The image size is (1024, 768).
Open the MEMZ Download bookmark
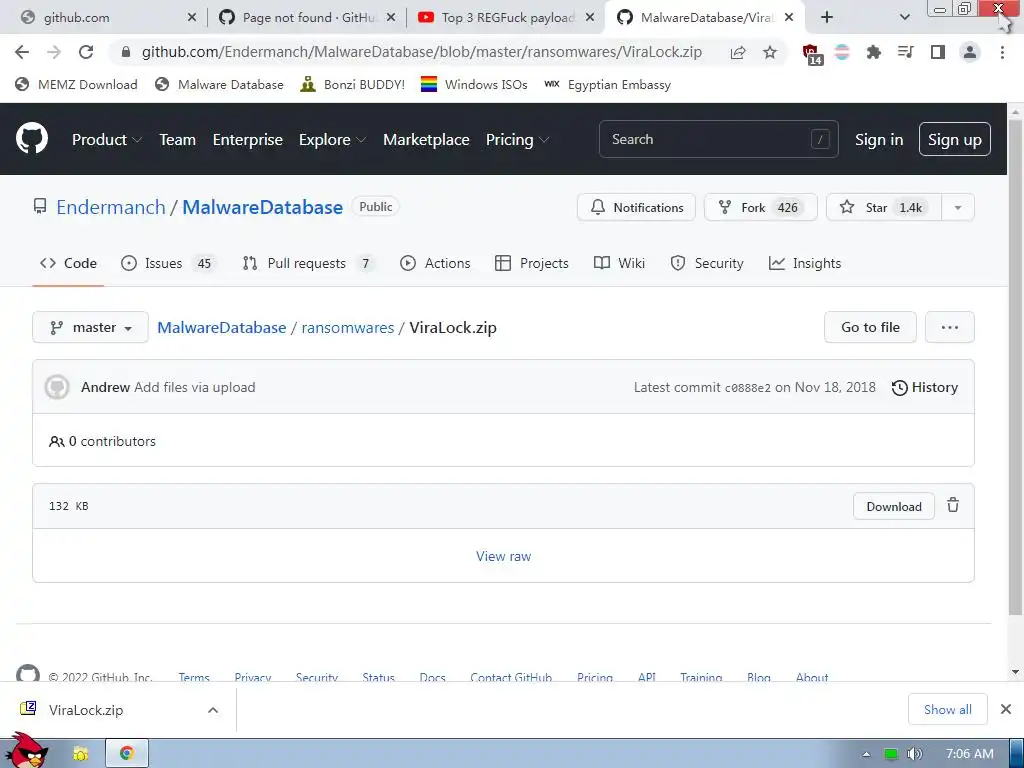(x=76, y=85)
